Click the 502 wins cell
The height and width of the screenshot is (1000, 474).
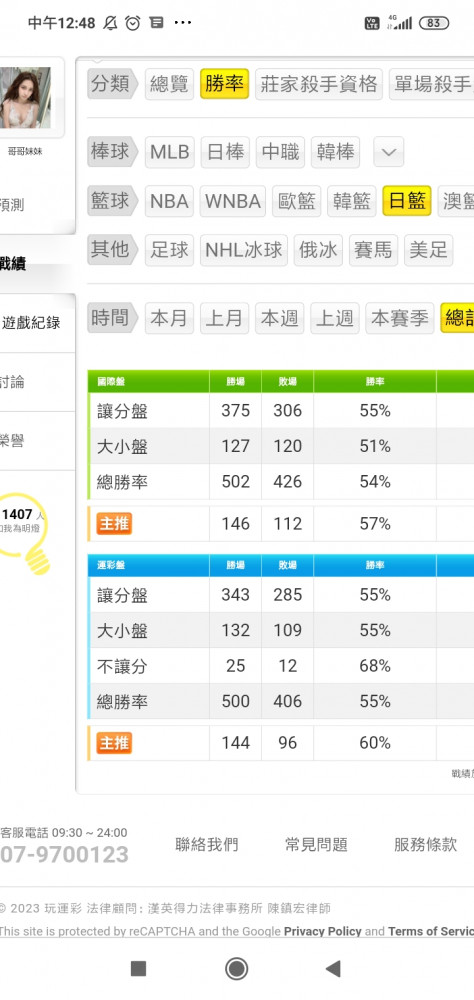pos(235,482)
